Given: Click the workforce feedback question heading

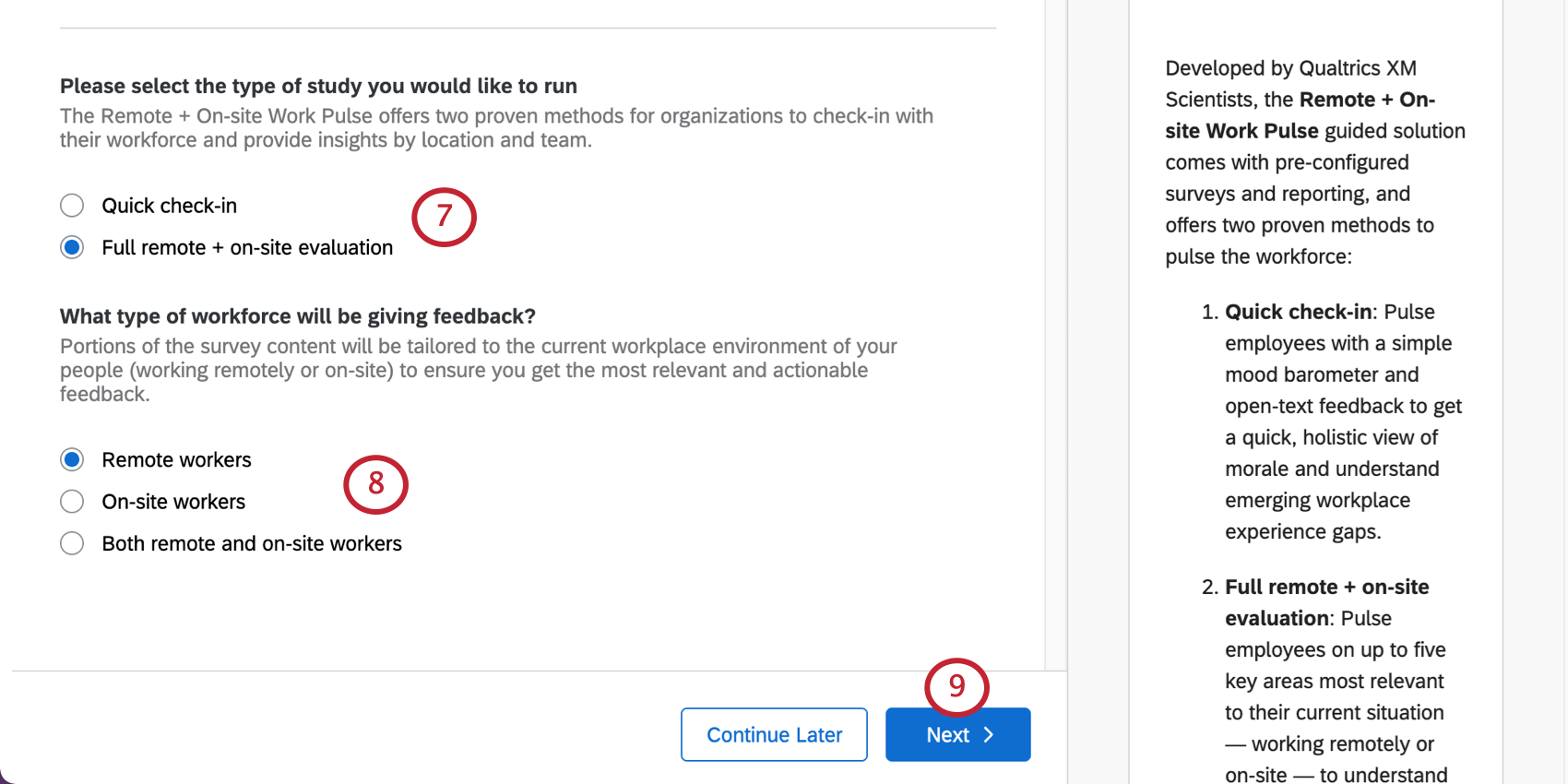Looking at the screenshot, I should coord(297,315).
